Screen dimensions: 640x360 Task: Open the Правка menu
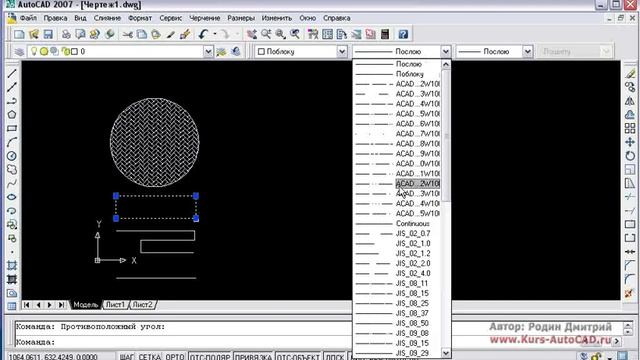(55, 18)
